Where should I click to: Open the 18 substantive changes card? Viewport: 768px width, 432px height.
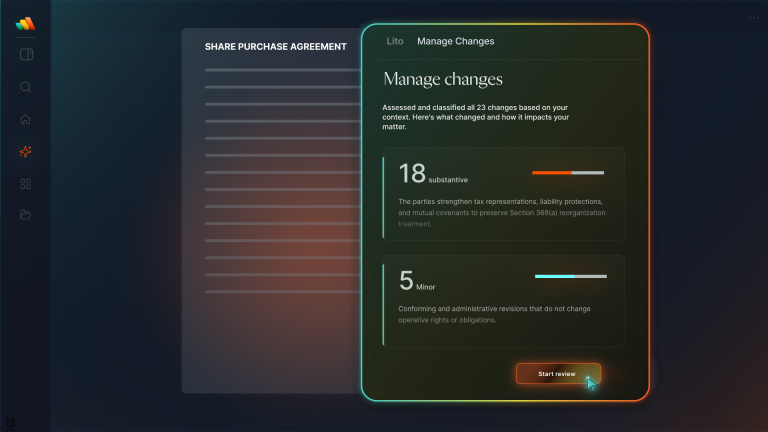click(x=504, y=194)
